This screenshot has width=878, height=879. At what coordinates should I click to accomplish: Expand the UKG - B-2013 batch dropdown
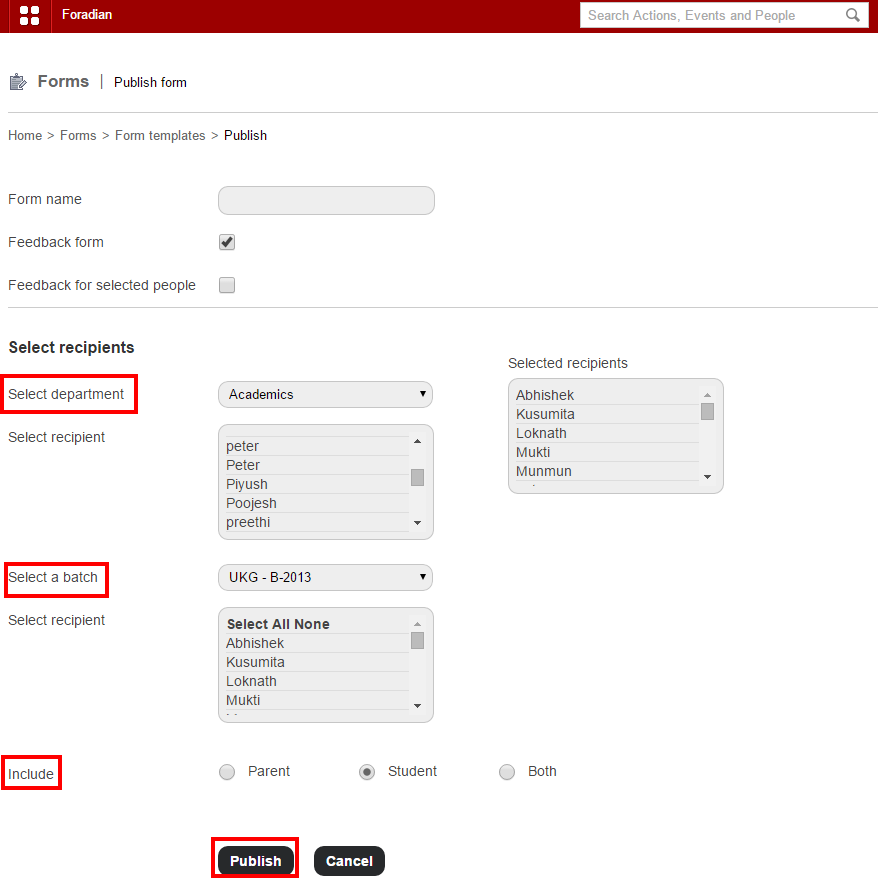(x=325, y=577)
